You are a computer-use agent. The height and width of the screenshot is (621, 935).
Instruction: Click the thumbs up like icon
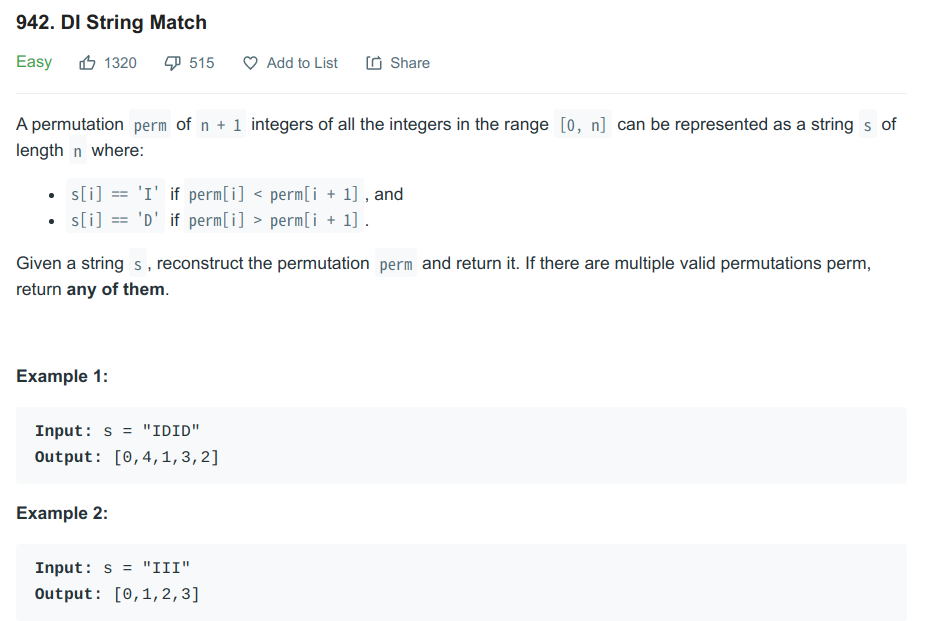[x=87, y=63]
